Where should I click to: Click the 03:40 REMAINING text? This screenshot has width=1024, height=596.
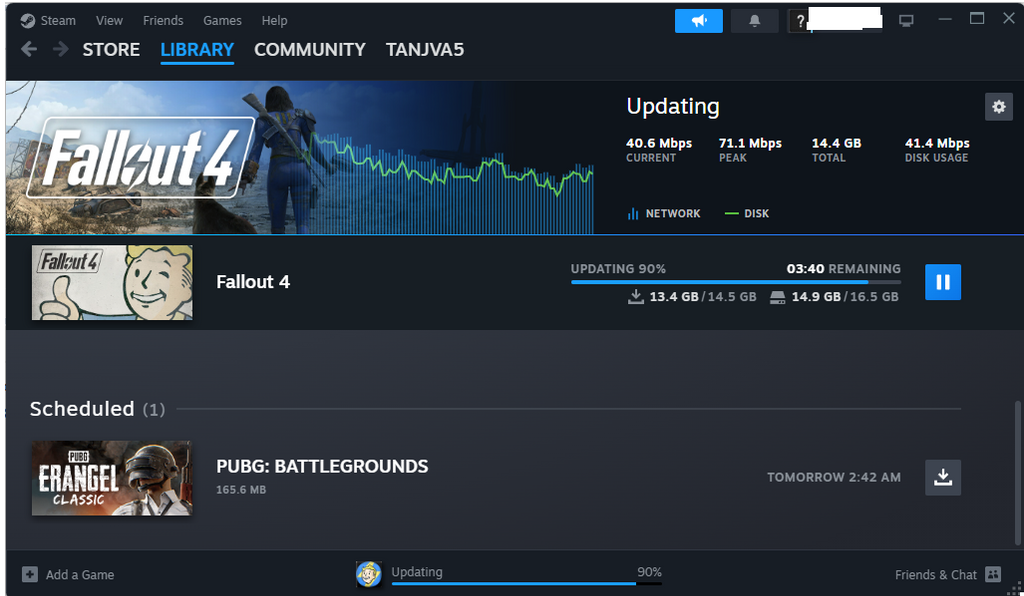843,268
